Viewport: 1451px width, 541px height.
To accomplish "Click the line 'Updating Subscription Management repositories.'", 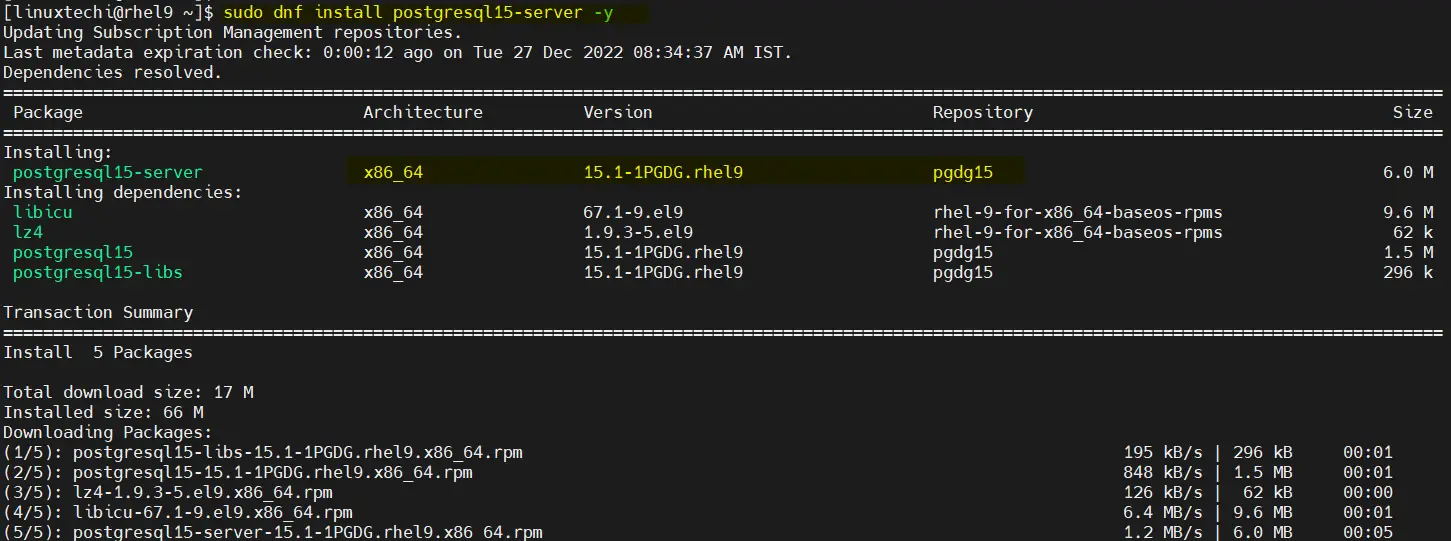I will pos(233,33).
